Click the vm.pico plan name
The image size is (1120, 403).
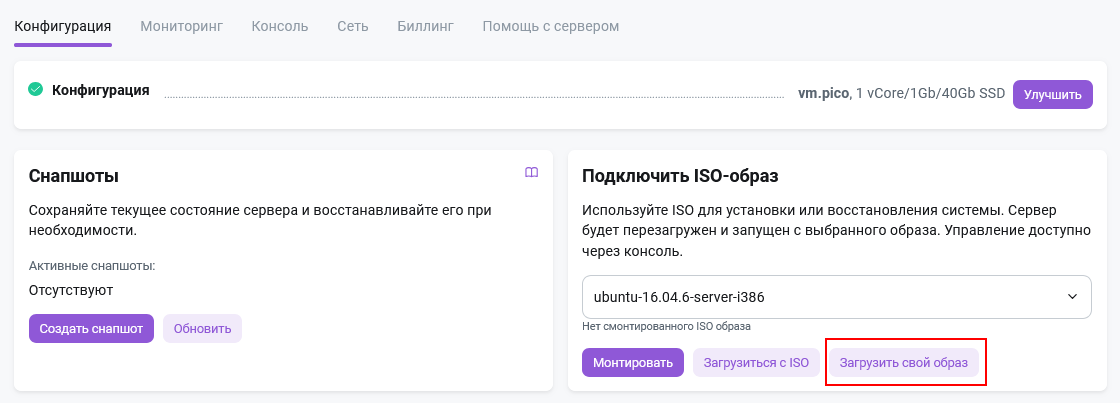click(x=823, y=93)
